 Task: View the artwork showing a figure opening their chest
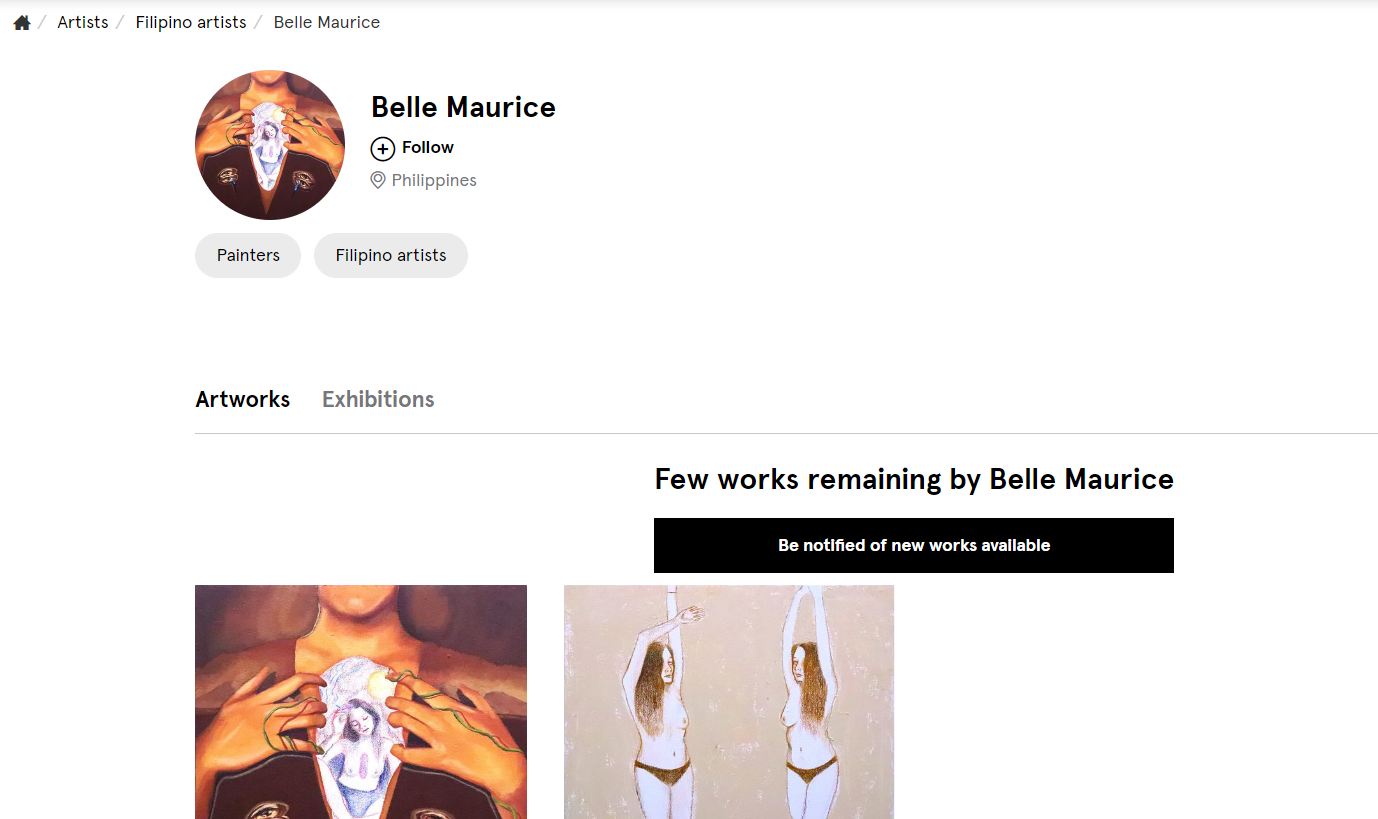click(360, 700)
